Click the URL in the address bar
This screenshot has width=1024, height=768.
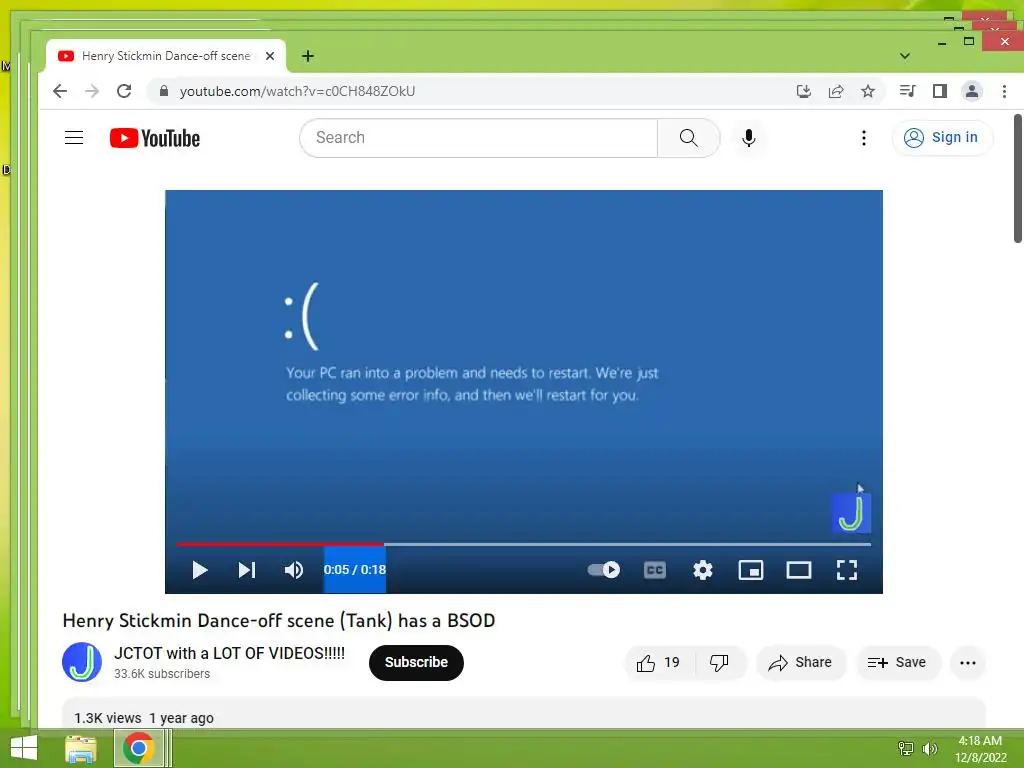[297, 91]
